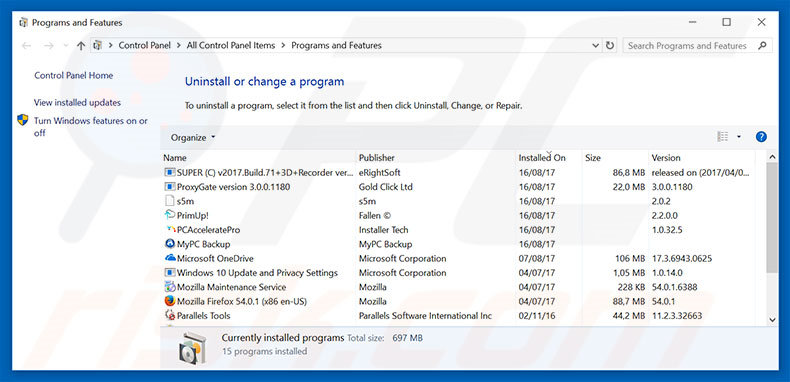Select the Windows 10 Update and Privacy Settings name
This screenshot has width=790, height=382.
(x=257, y=273)
